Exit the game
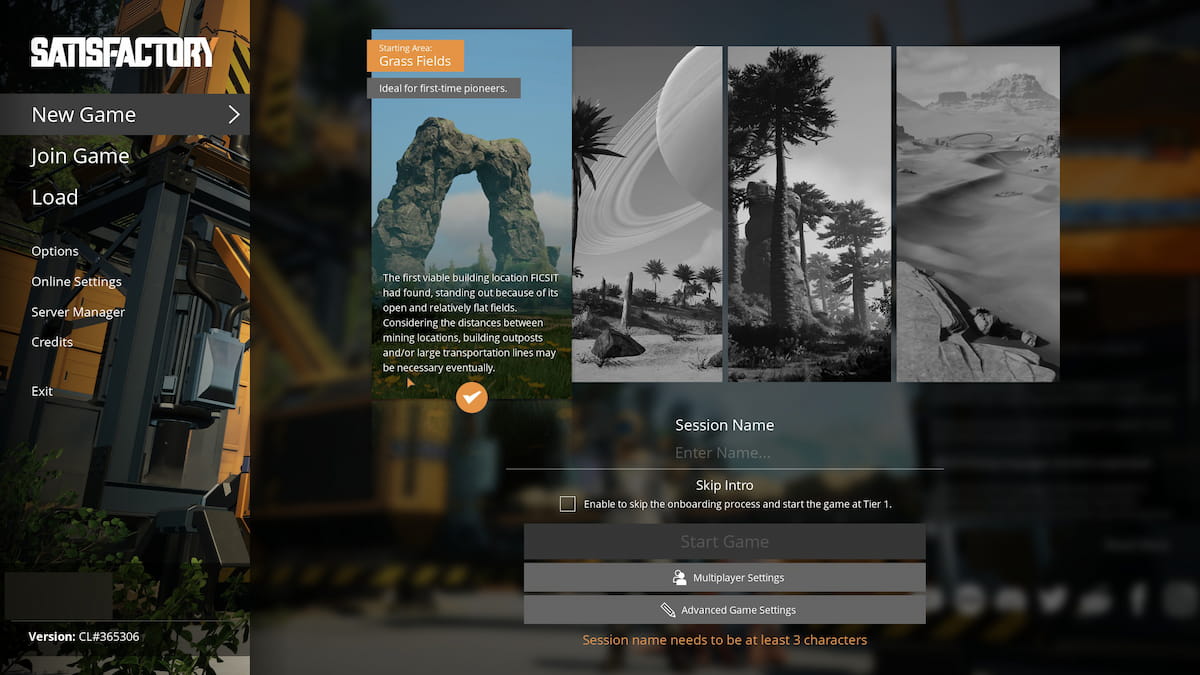The height and width of the screenshot is (675, 1200). [42, 391]
